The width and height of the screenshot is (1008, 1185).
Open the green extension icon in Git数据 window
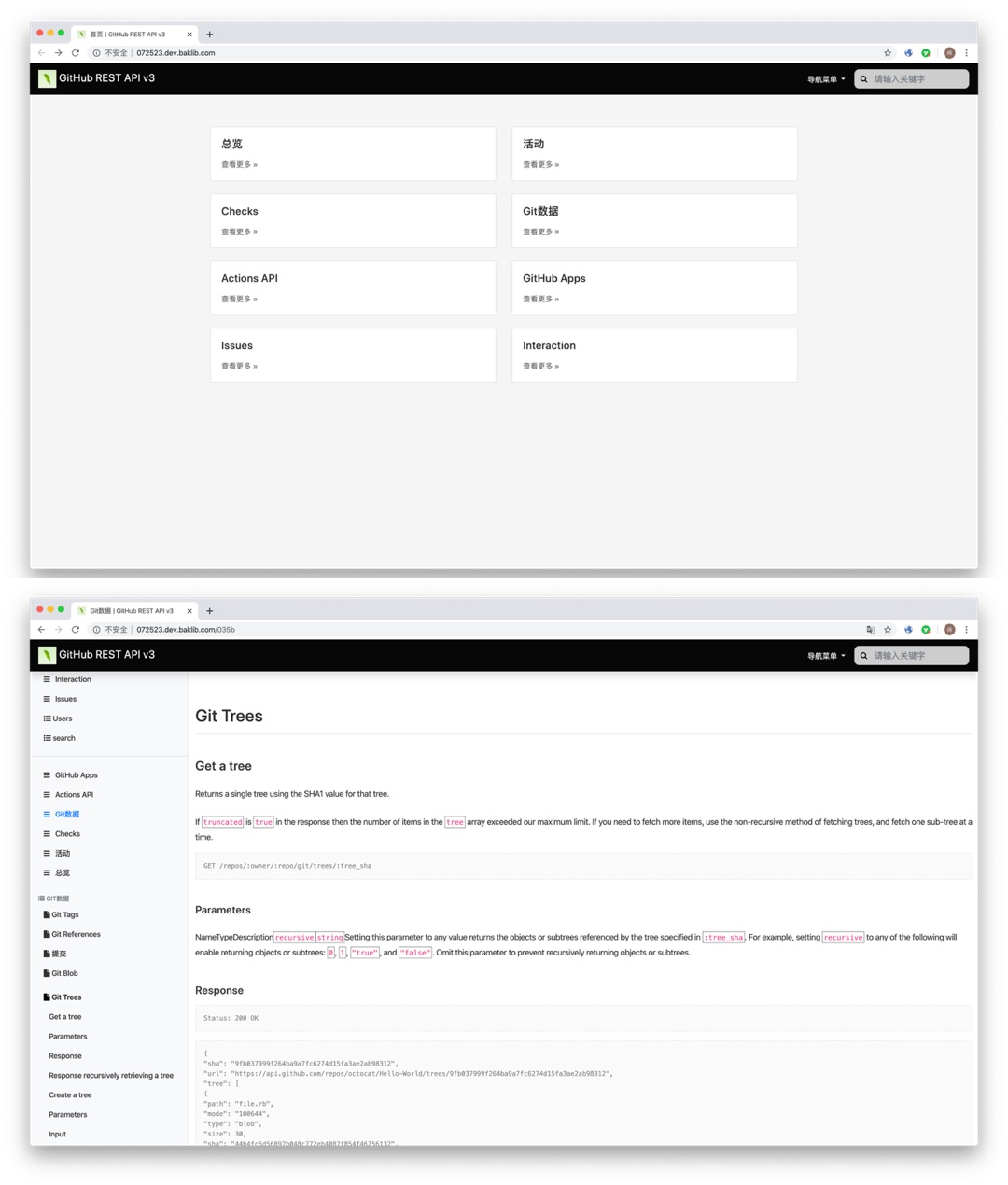pos(926,630)
